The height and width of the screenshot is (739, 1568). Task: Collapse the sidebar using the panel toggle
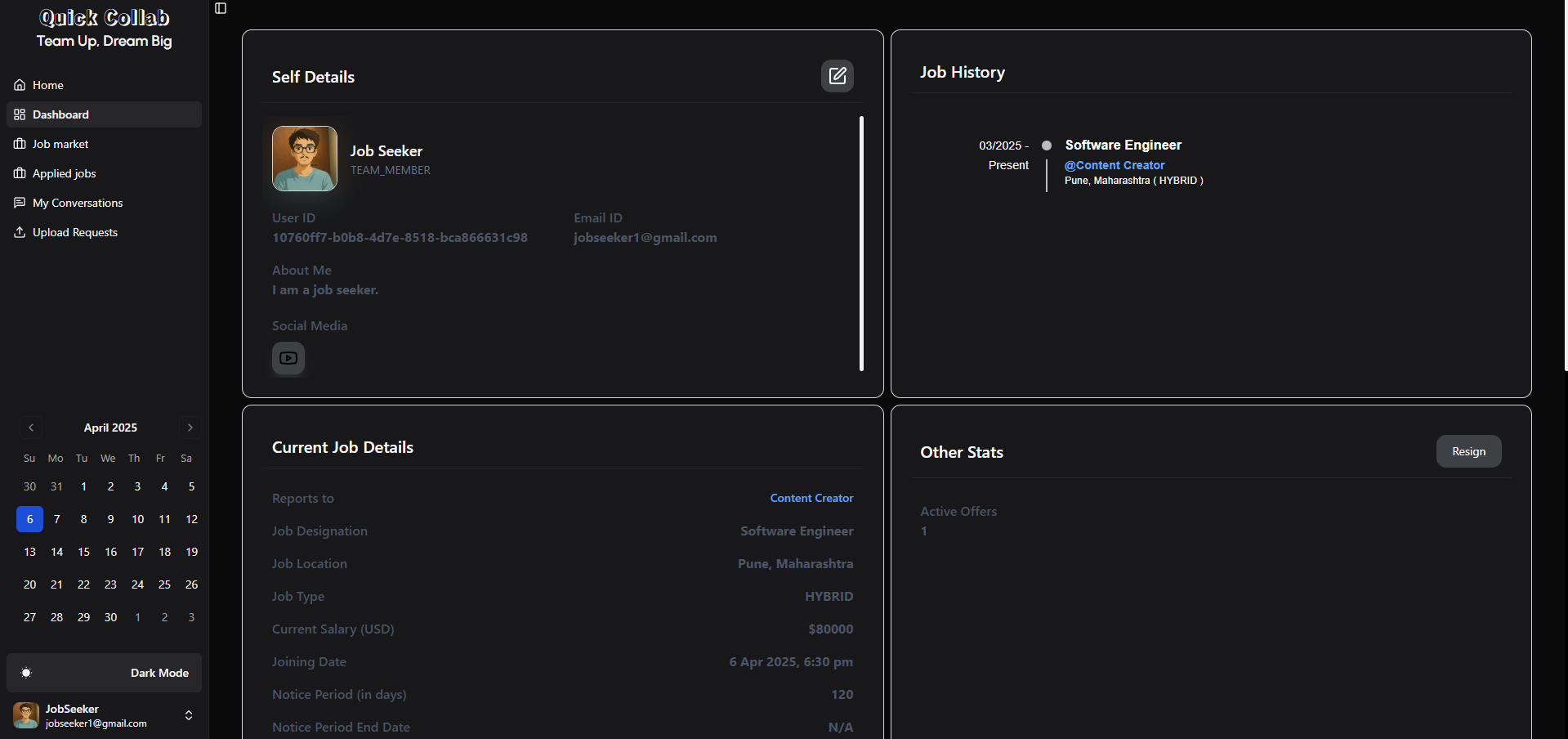(220, 8)
